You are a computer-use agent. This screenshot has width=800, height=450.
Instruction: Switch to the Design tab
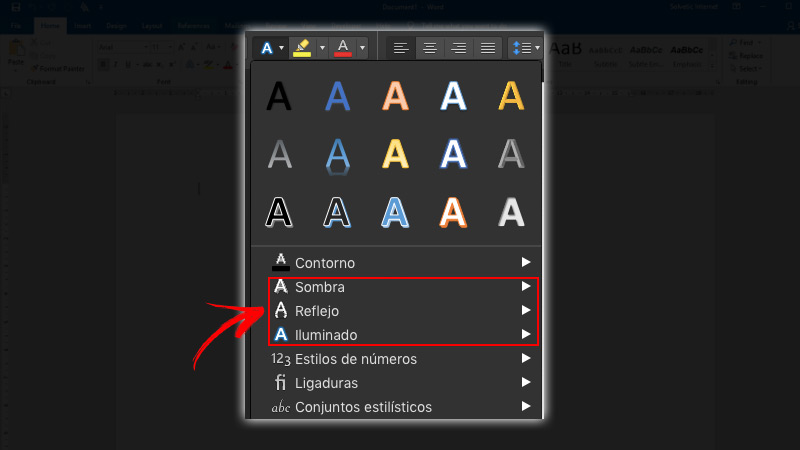tap(116, 26)
